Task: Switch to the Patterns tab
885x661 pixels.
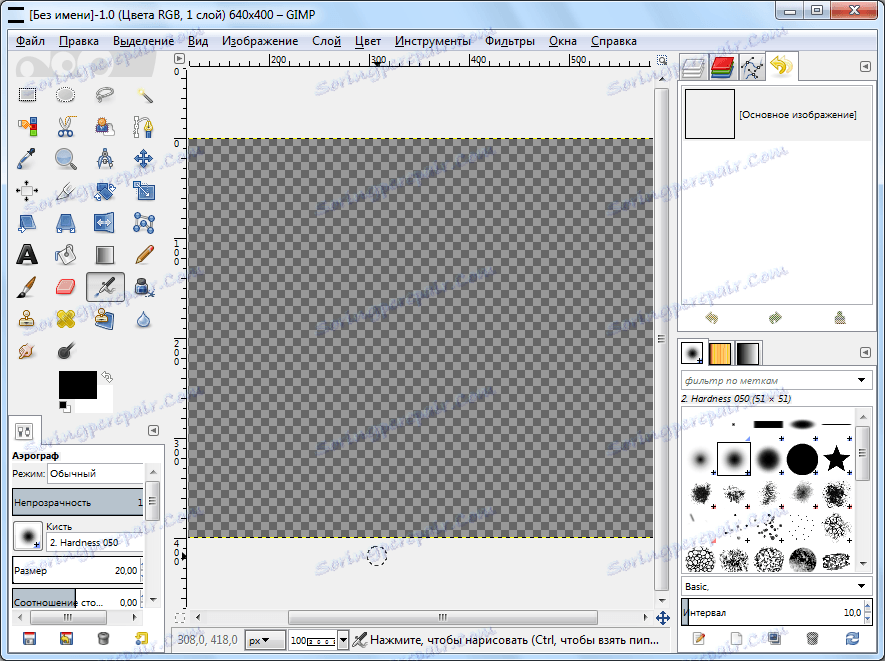Action: point(720,353)
